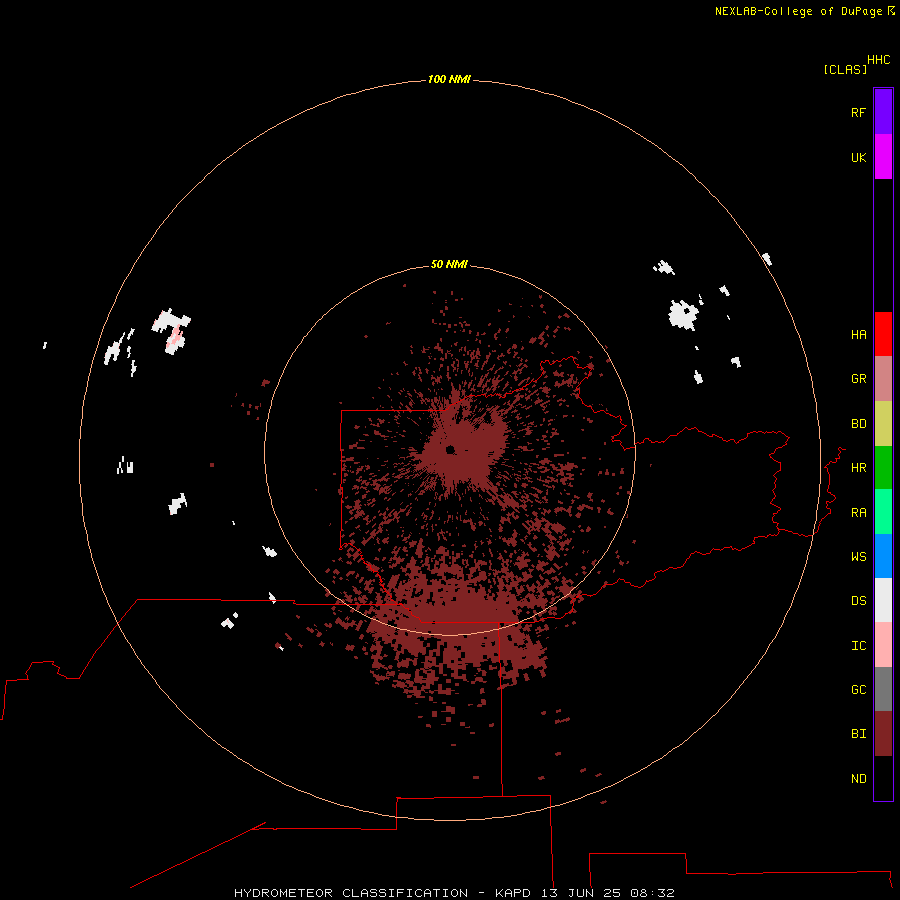Click the 50 NMI range ring label
The image size is (900, 900).
pyautogui.click(x=449, y=264)
